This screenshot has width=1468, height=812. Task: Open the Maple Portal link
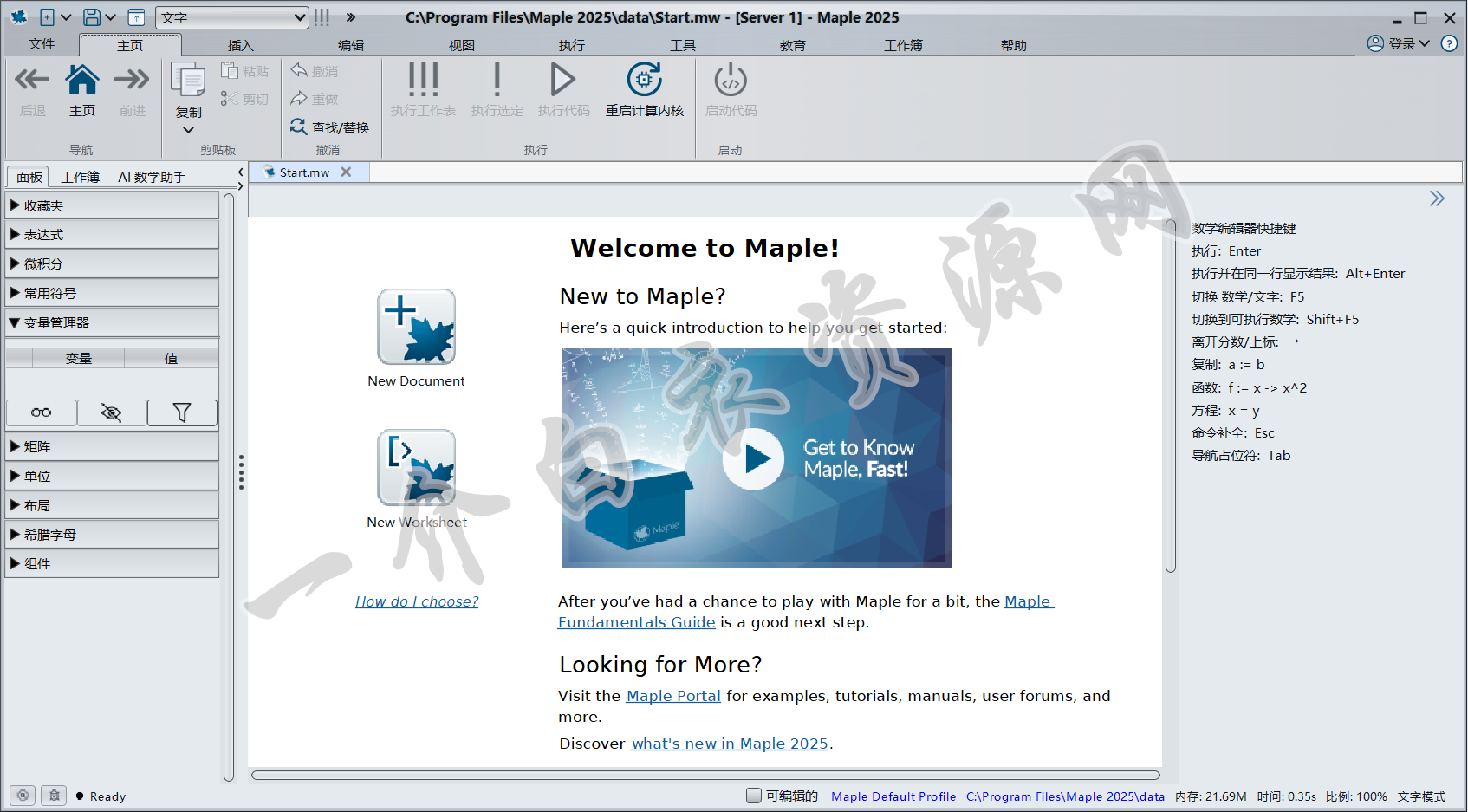pos(673,696)
